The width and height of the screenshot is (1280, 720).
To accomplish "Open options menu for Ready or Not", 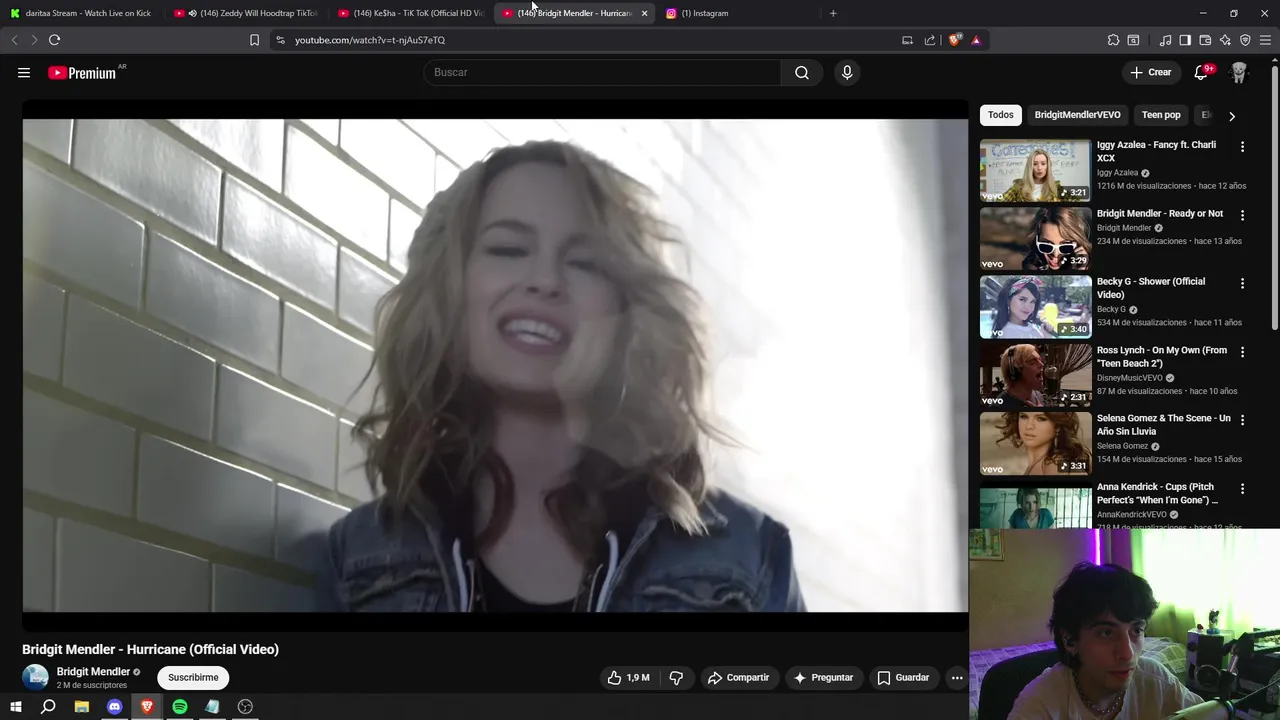I will (1242, 215).
